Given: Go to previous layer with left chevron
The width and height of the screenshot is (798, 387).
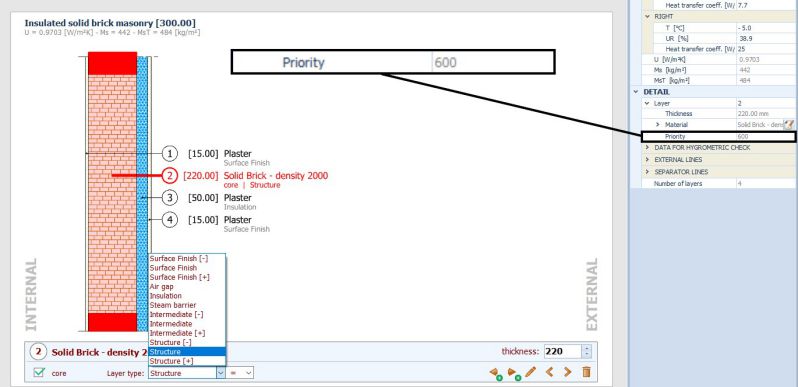Looking at the screenshot, I should 549,372.
